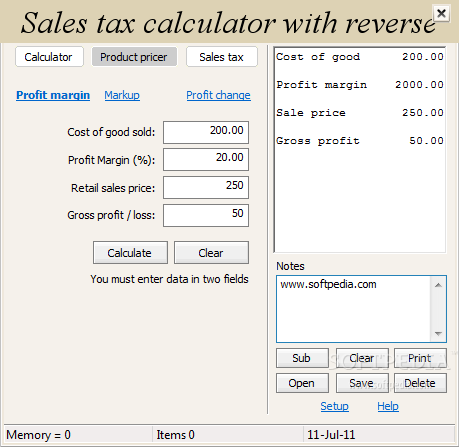Screen dimensions: 459x447
Task: Click the 'You must enter data in two fields' message
Action: click(x=169, y=279)
